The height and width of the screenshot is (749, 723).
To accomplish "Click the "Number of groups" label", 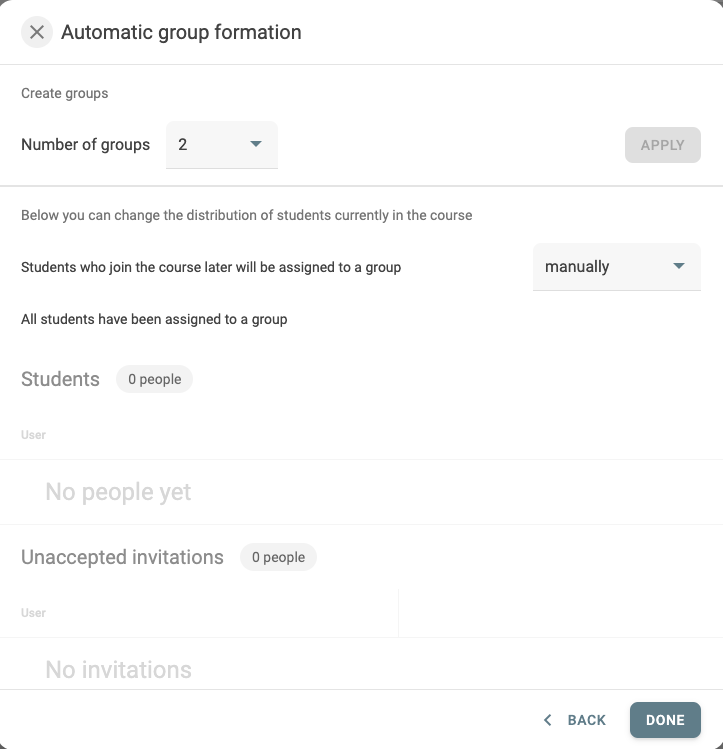I will tap(85, 145).
